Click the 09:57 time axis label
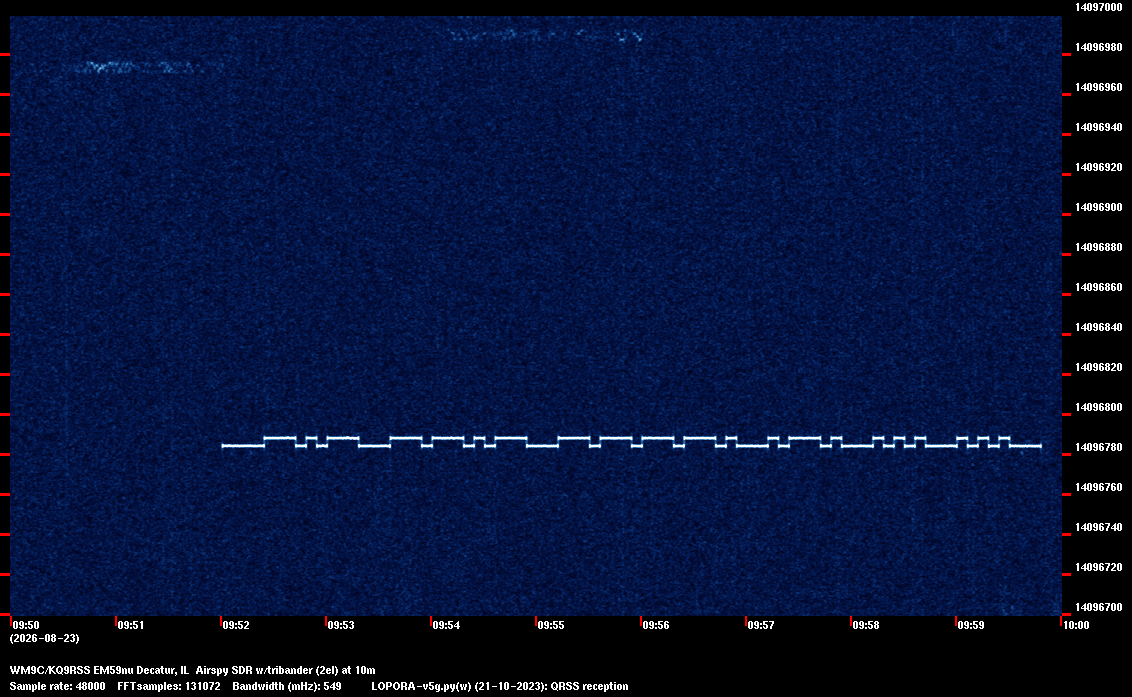Screen dimensions: 1132x697 [x=761, y=625]
